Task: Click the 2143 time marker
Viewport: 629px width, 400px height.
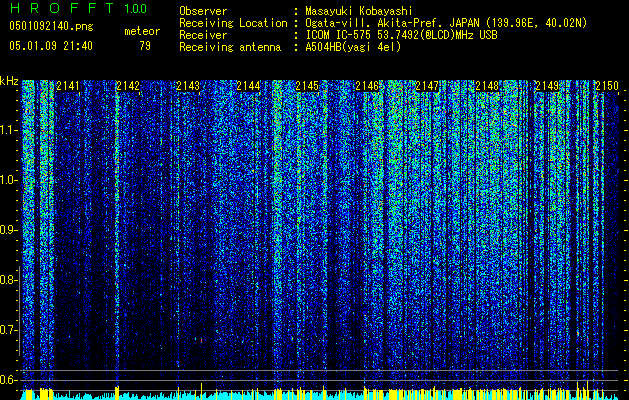Action: click(188, 86)
